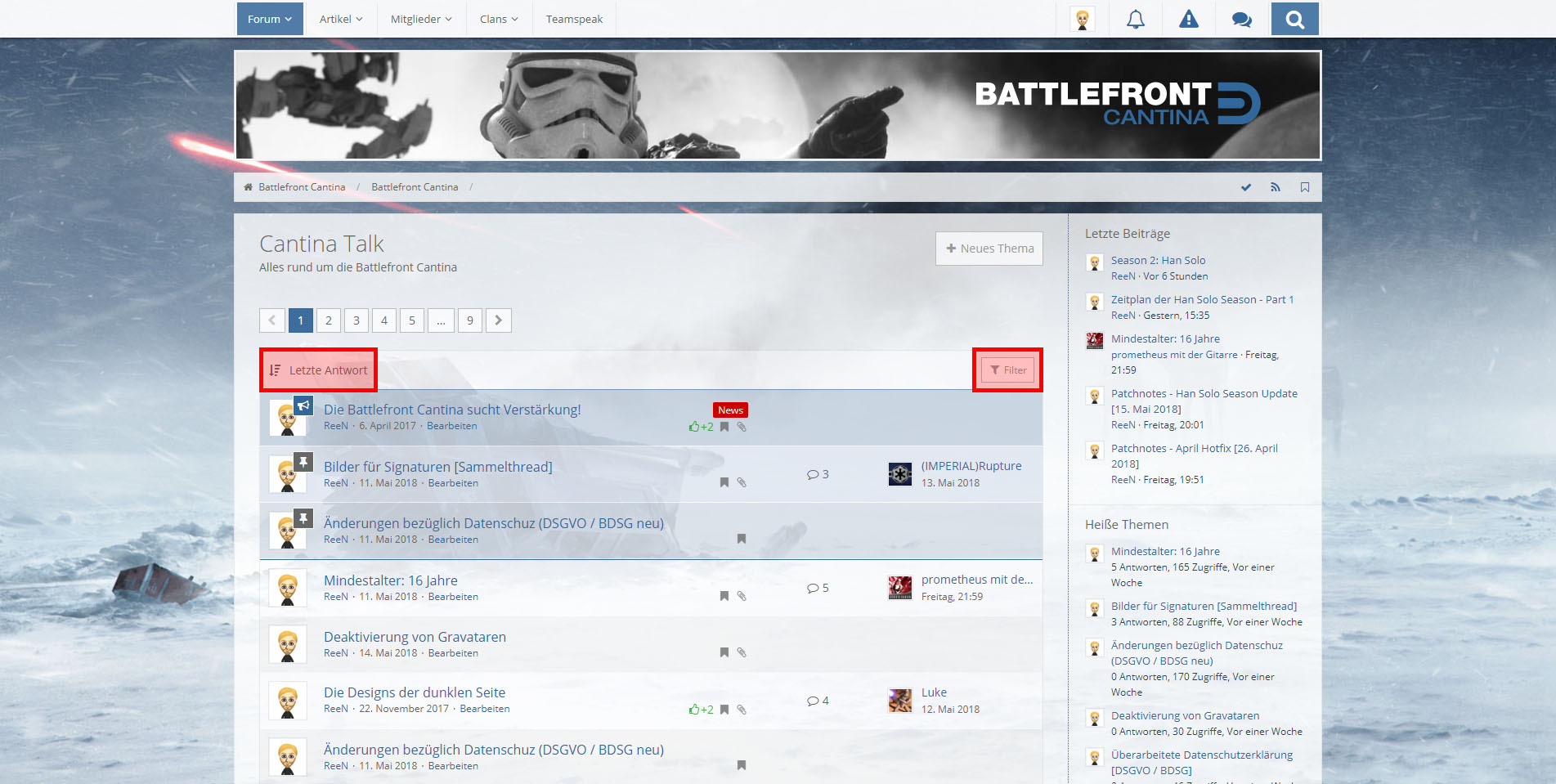Click the sort order icon beside Letzte Antwort
The width and height of the screenshot is (1556, 784).
[x=275, y=370]
